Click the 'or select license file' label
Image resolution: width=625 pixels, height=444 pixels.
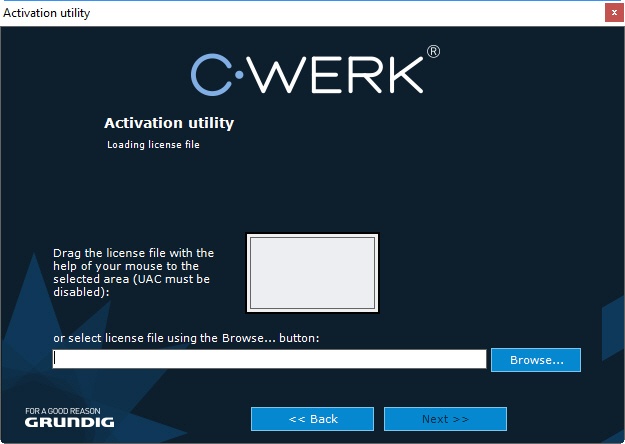click(x=186, y=338)
